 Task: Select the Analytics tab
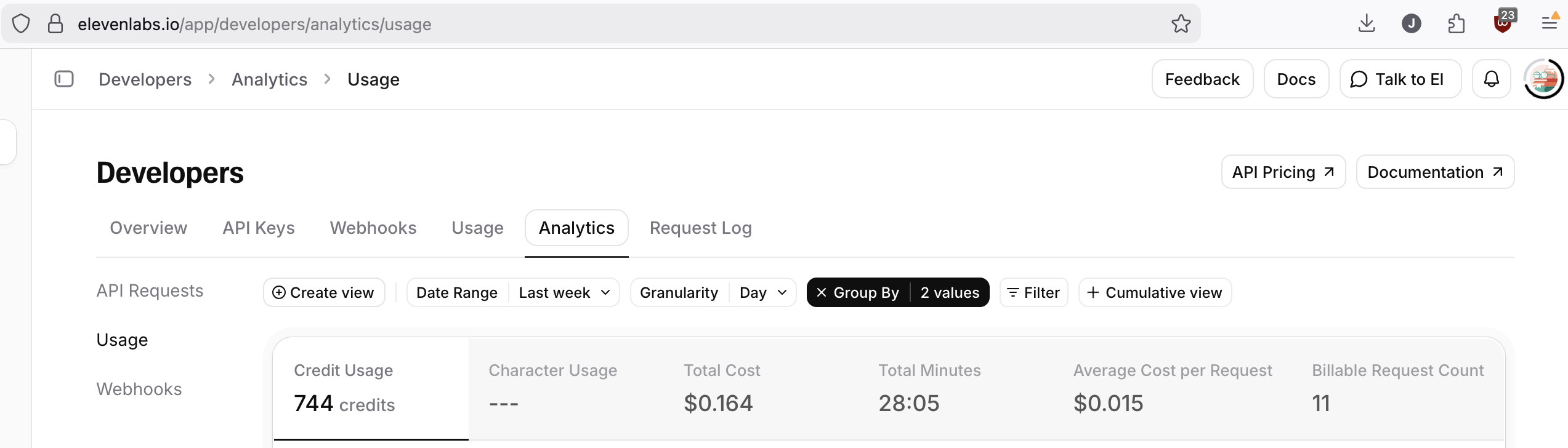(576, 228)
